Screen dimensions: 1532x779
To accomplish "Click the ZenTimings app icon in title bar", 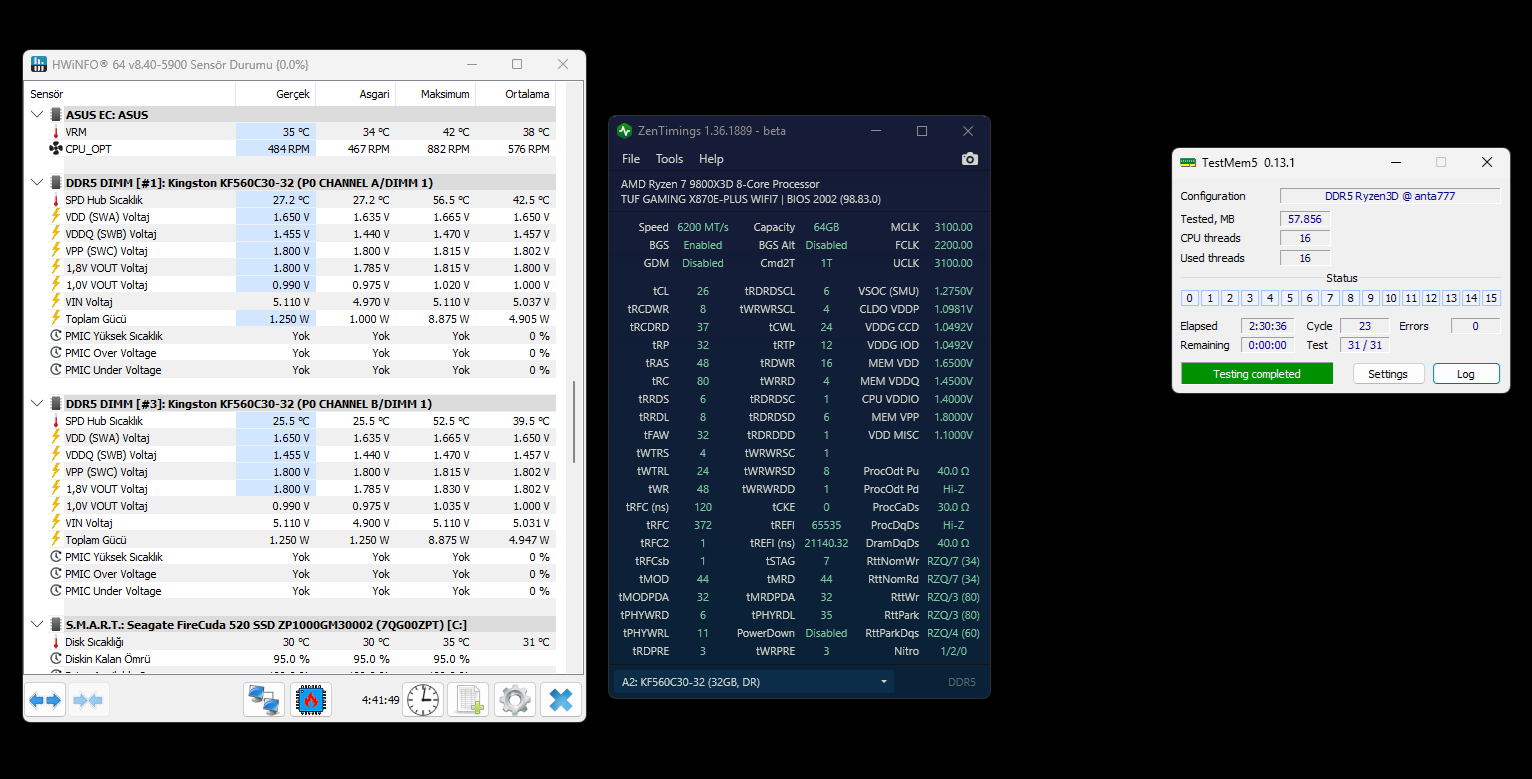I will coord(625,131).
